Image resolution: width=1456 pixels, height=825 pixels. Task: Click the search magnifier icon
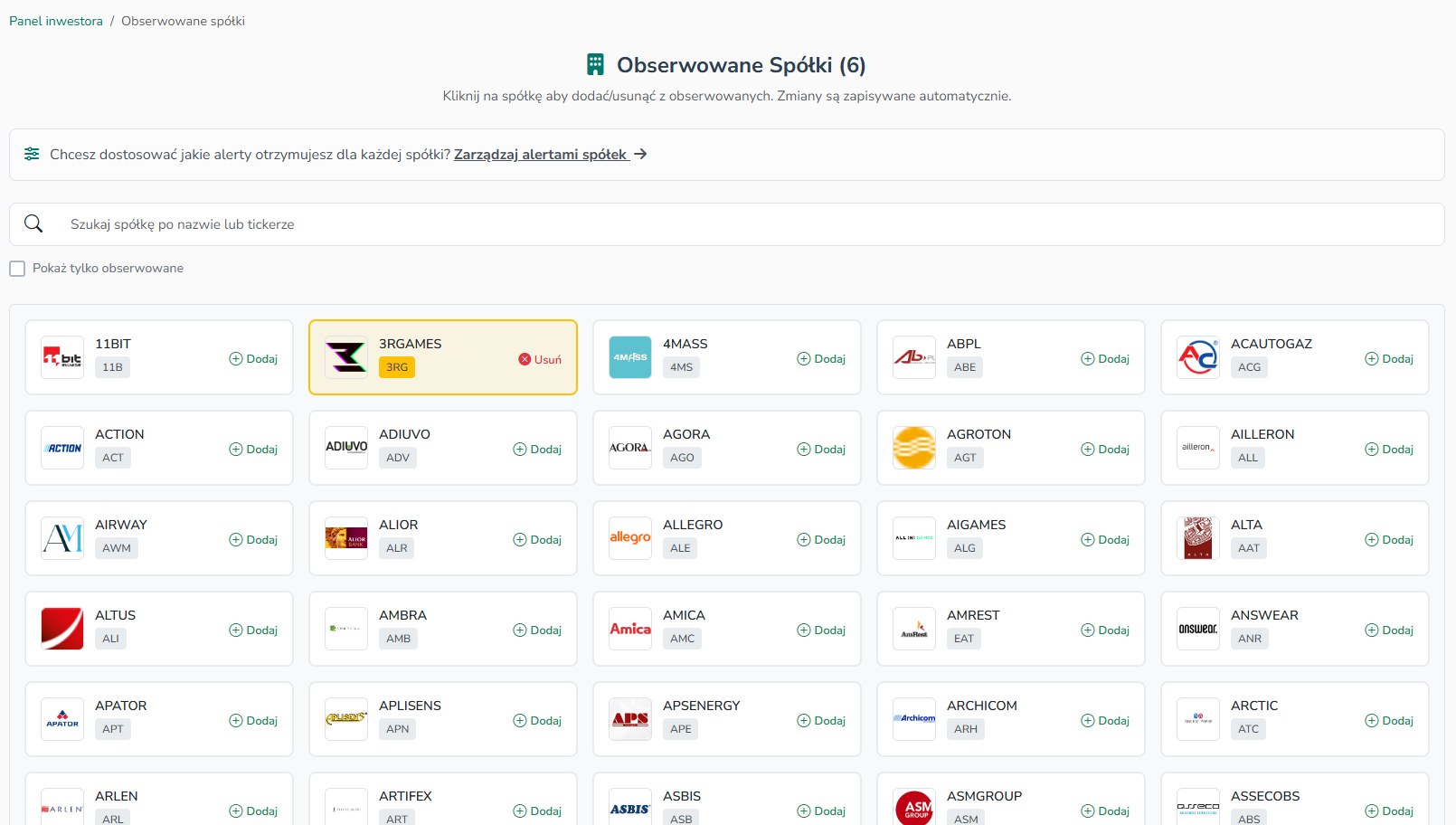[x=33, y=223]
